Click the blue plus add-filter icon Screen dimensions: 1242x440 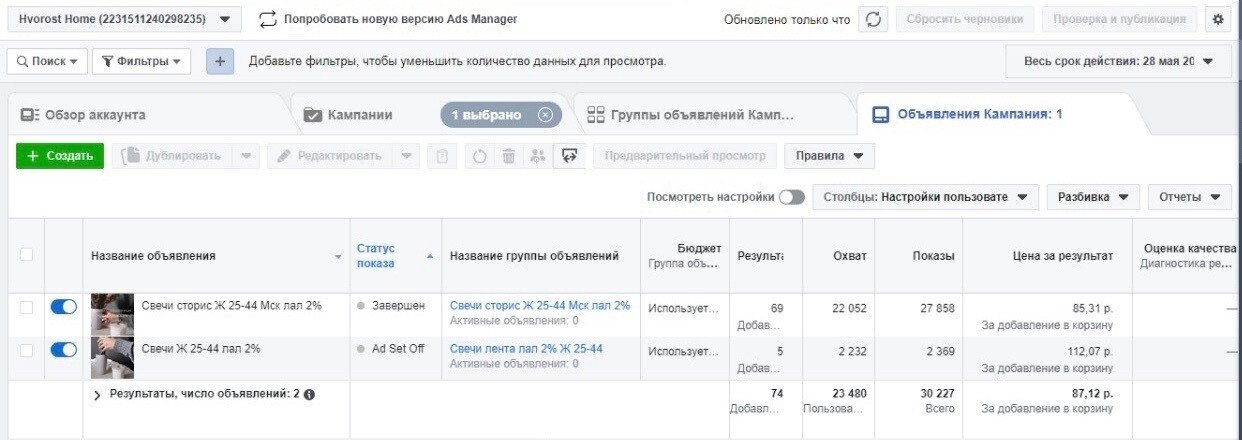point(220,61)
